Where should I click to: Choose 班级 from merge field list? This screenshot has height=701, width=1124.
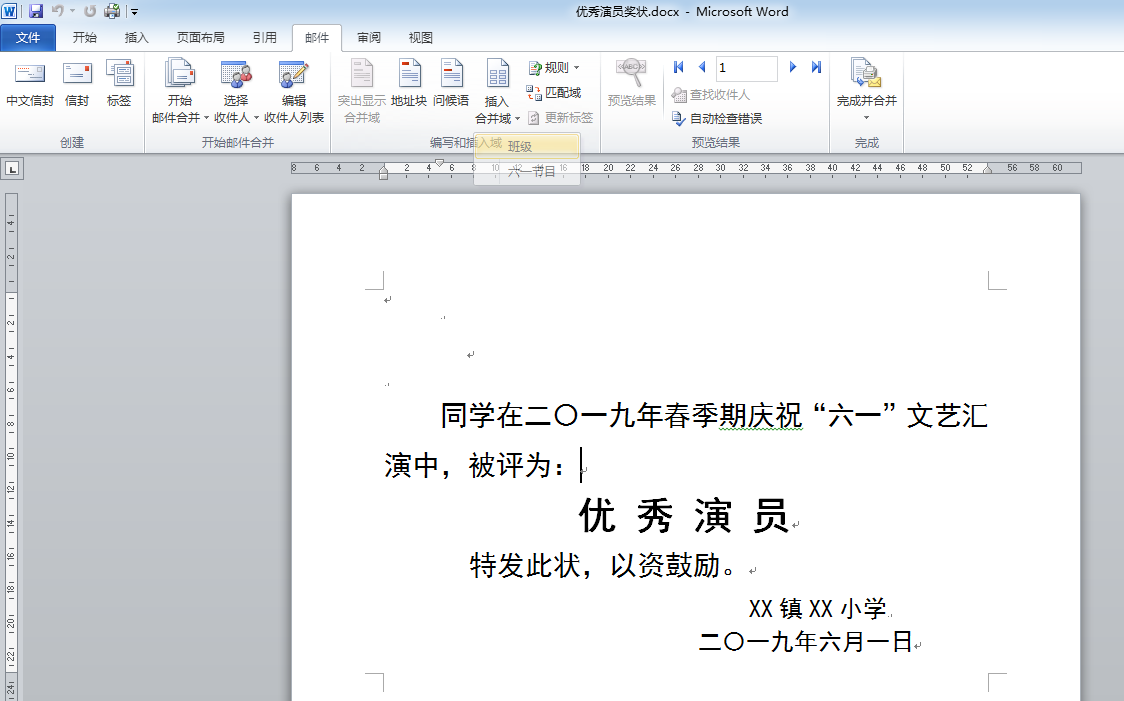[x=527, y=146]
